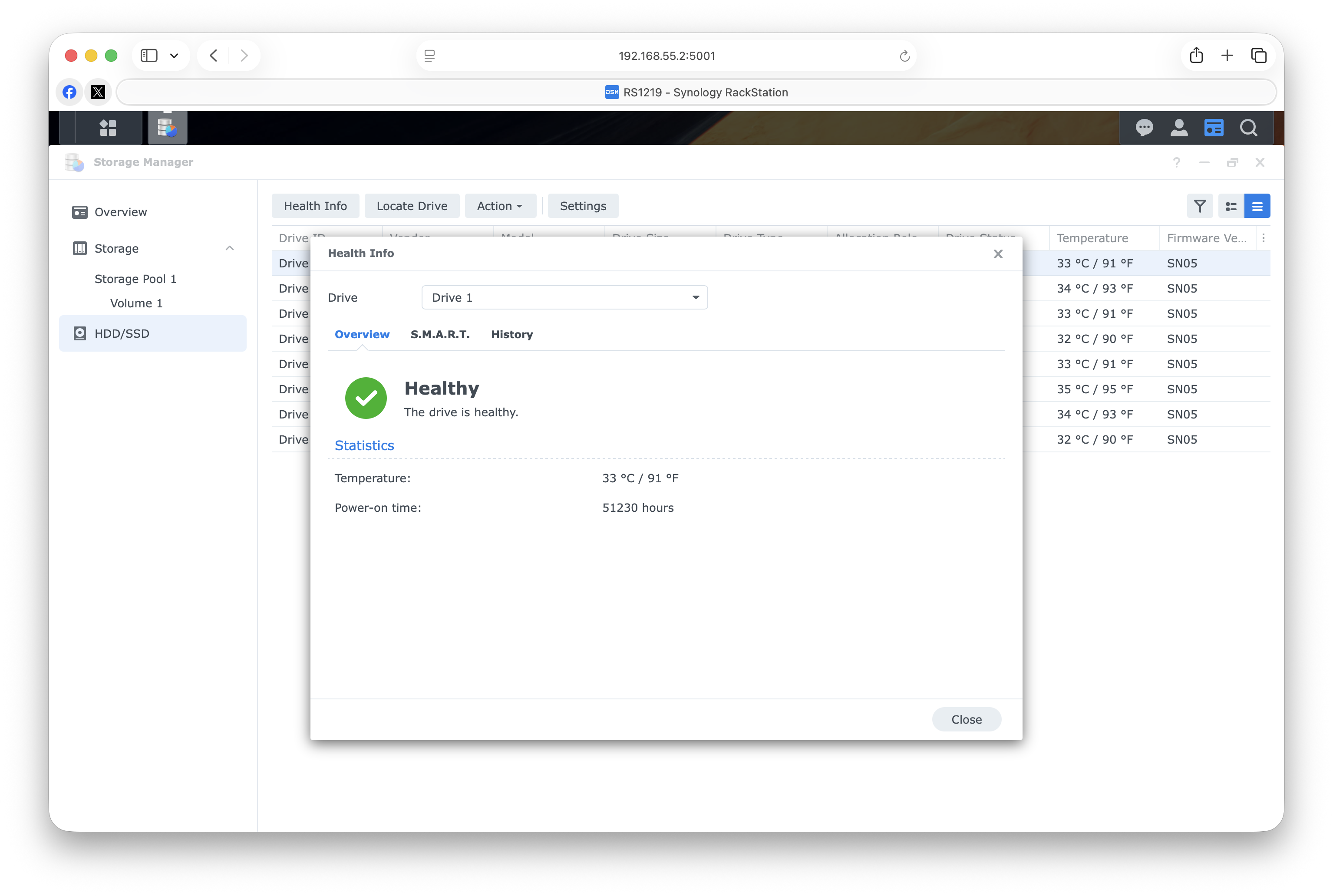Click the Close button in dialog

pos(966,719)
